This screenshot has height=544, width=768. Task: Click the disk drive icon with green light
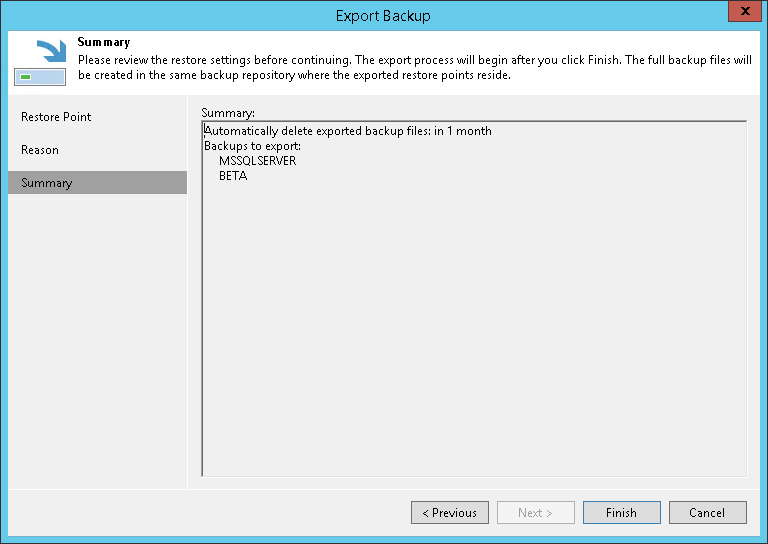point(39,76)
